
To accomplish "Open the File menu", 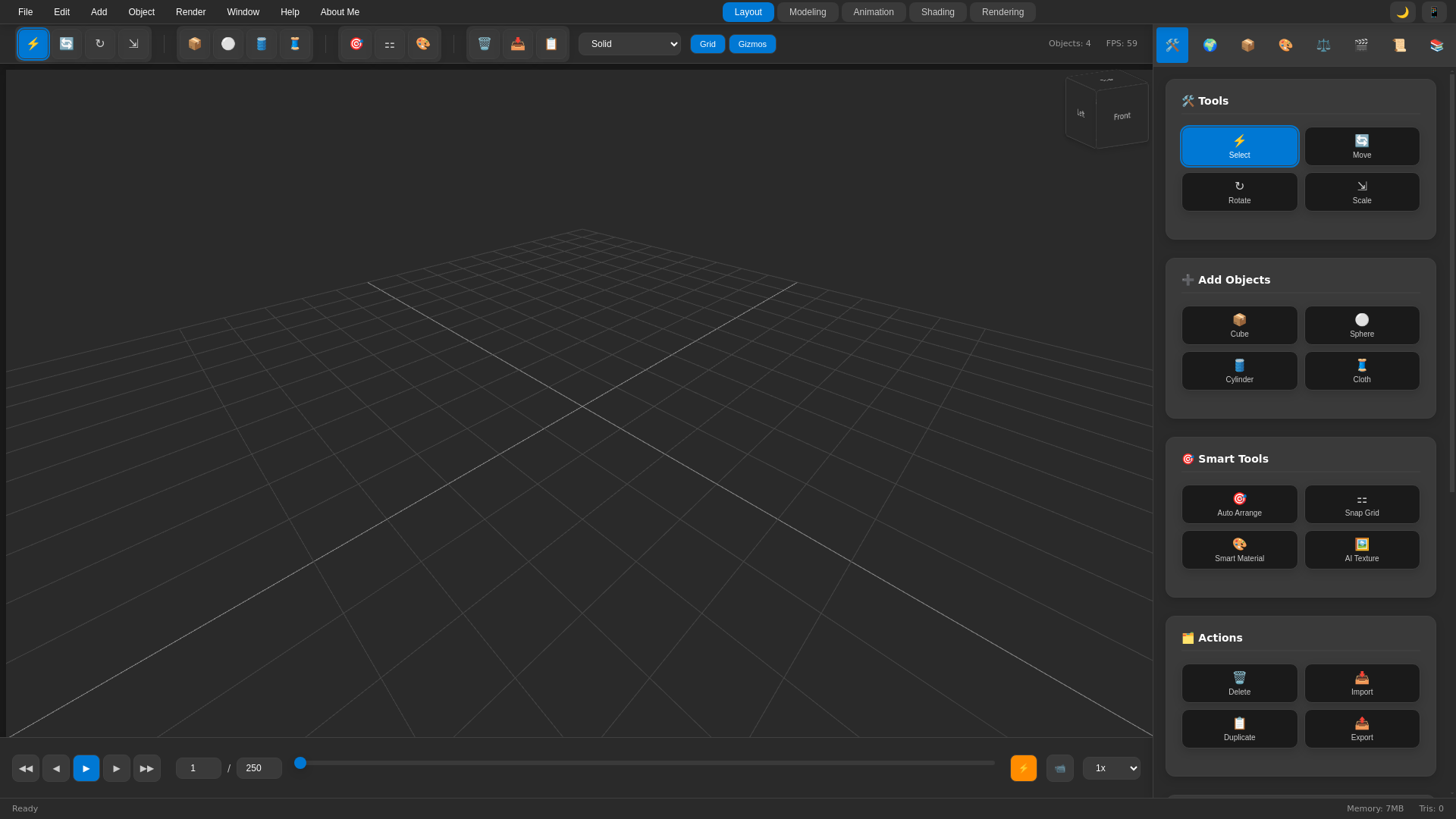I will pyautogui.click(x=25, y=12).
